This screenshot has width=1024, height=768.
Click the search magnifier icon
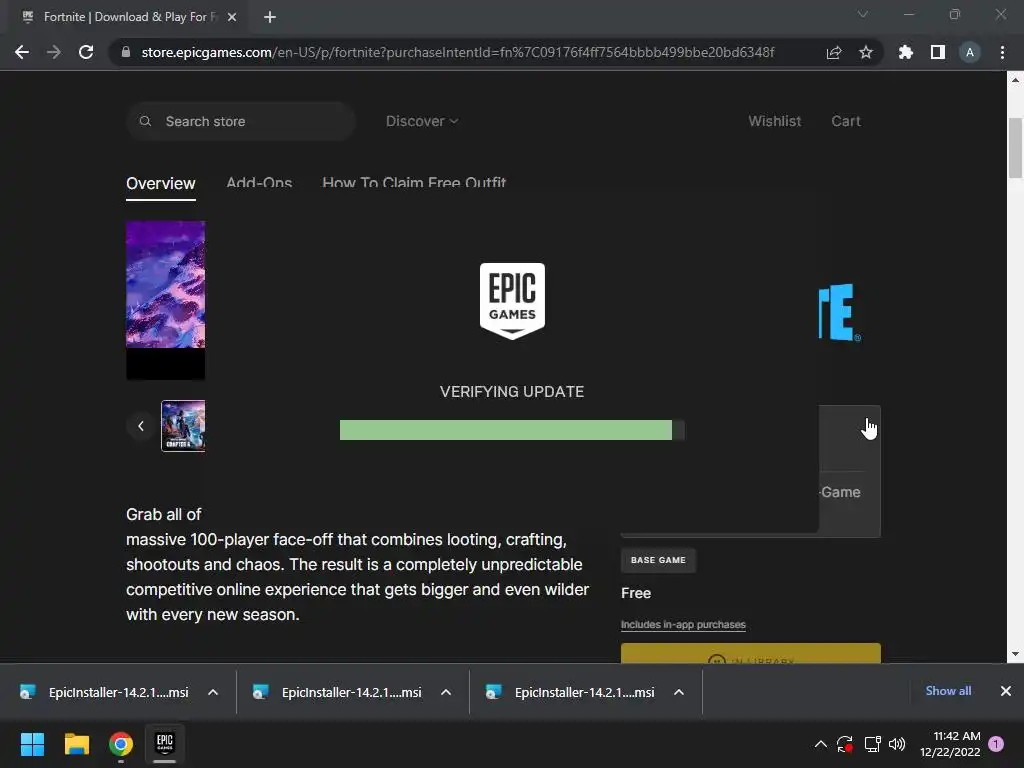click(x=146, y=121)
